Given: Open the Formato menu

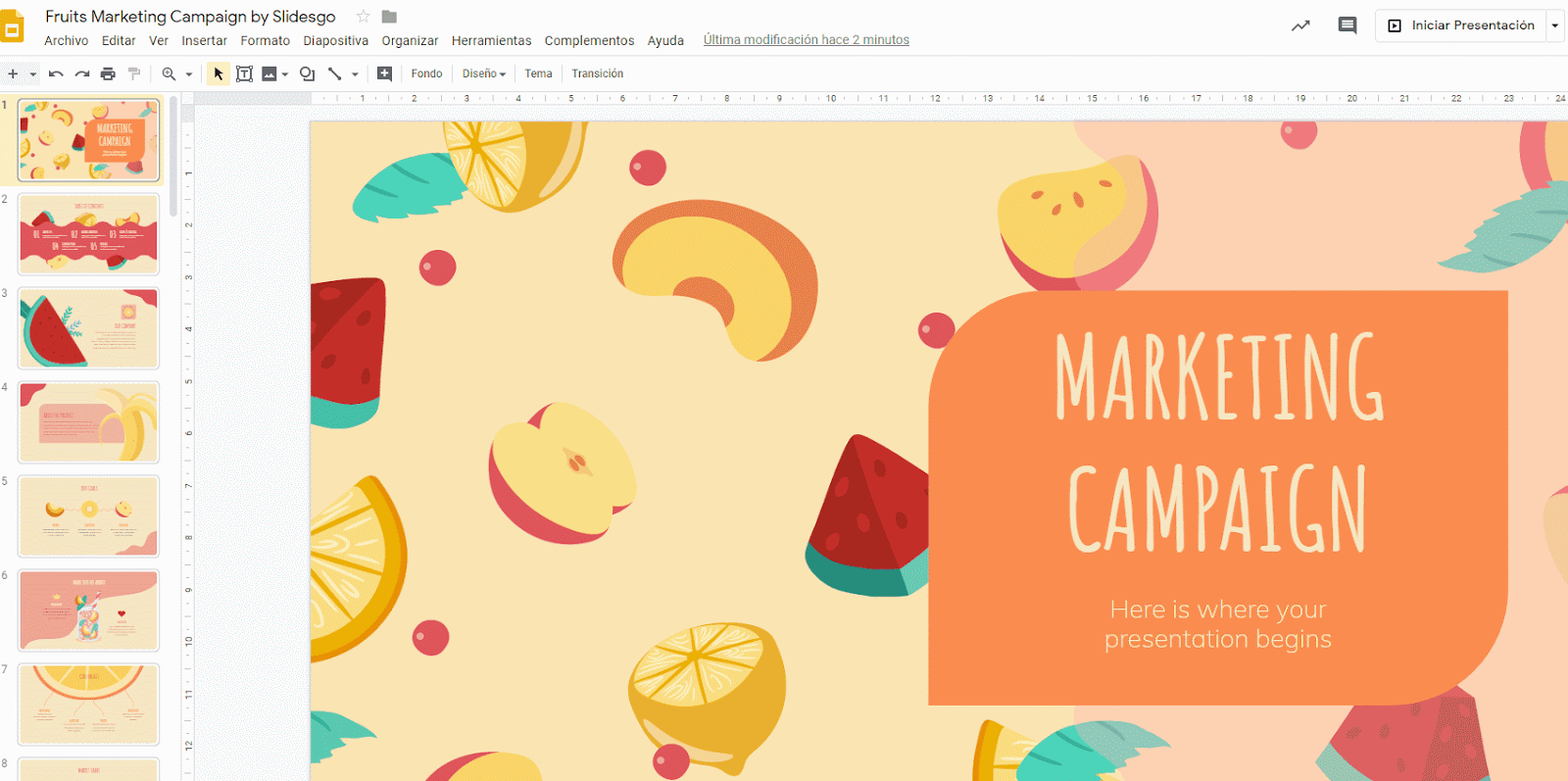Looking at the screenshot, I should coord(266,40).
